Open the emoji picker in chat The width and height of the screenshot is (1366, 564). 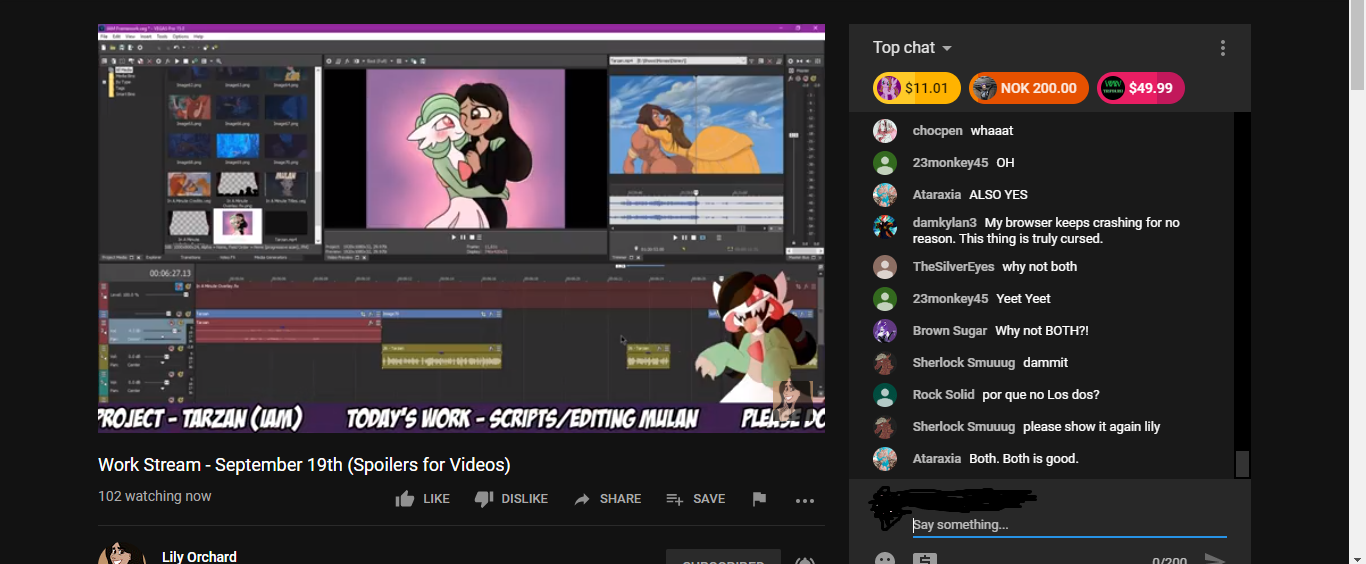point(885,559)
